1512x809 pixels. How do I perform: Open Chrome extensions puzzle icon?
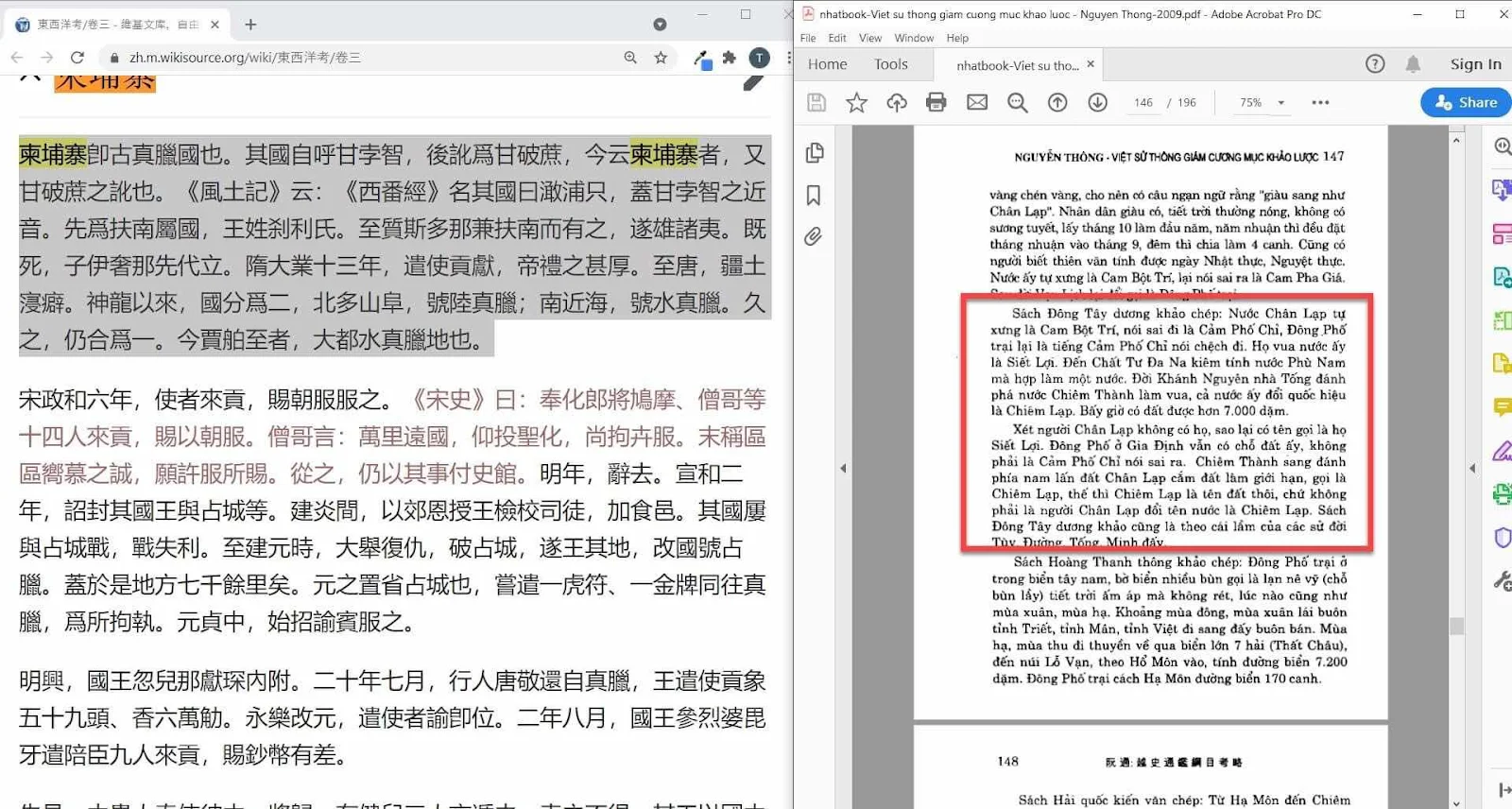[x=729, y=58]
